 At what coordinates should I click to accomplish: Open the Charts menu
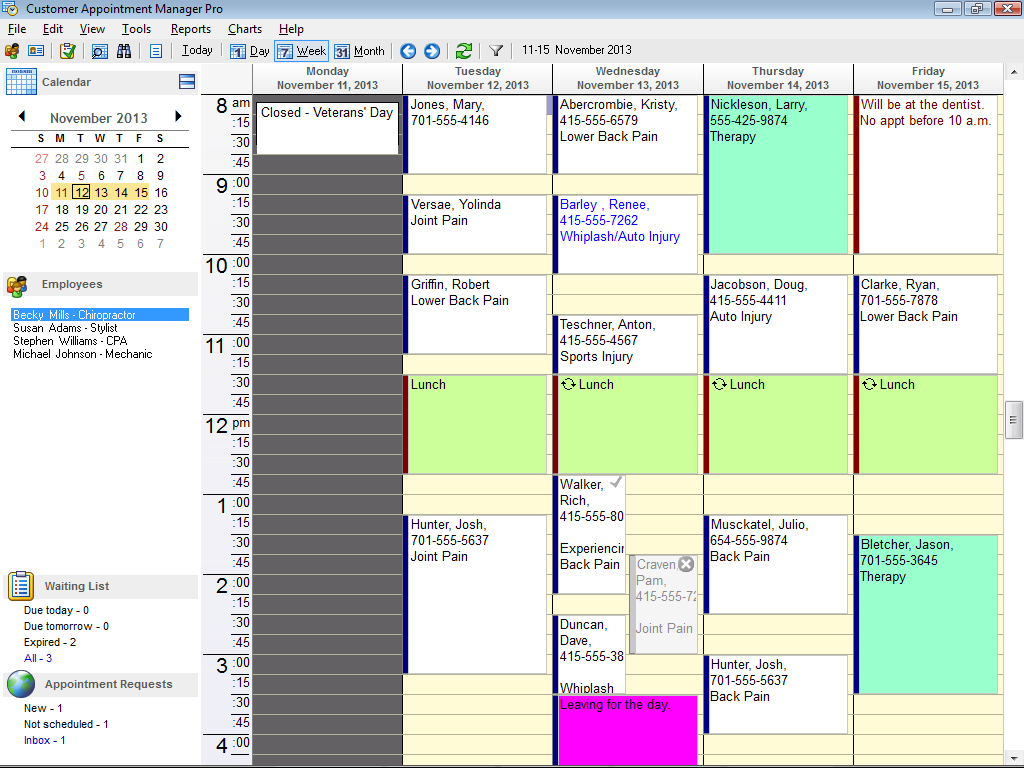244,29
